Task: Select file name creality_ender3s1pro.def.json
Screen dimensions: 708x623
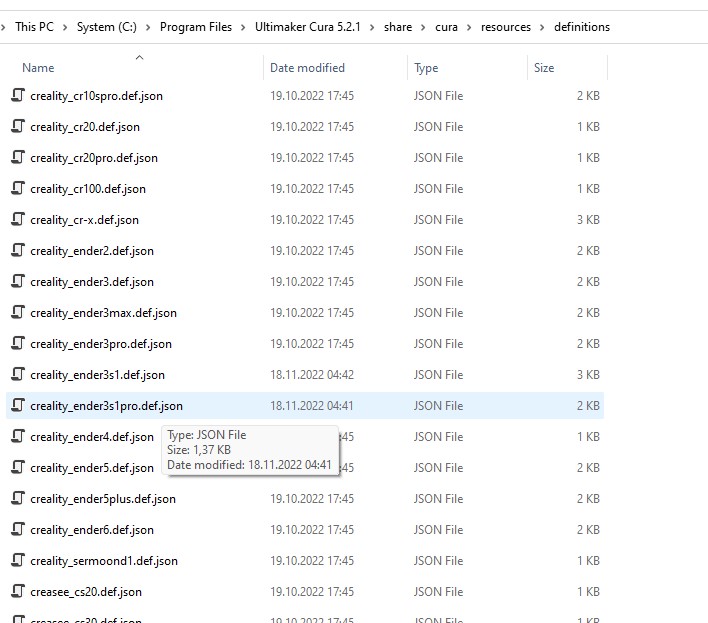Action: 107,406
